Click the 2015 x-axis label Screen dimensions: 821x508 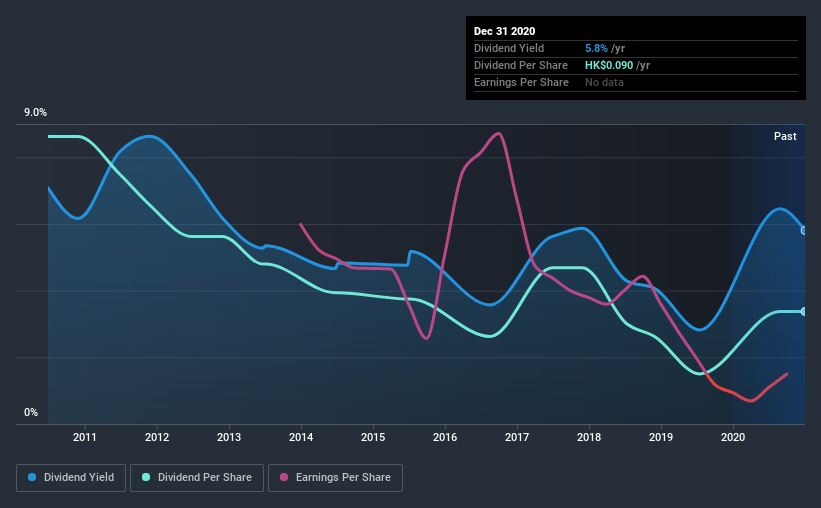click(x=373, y=437)
